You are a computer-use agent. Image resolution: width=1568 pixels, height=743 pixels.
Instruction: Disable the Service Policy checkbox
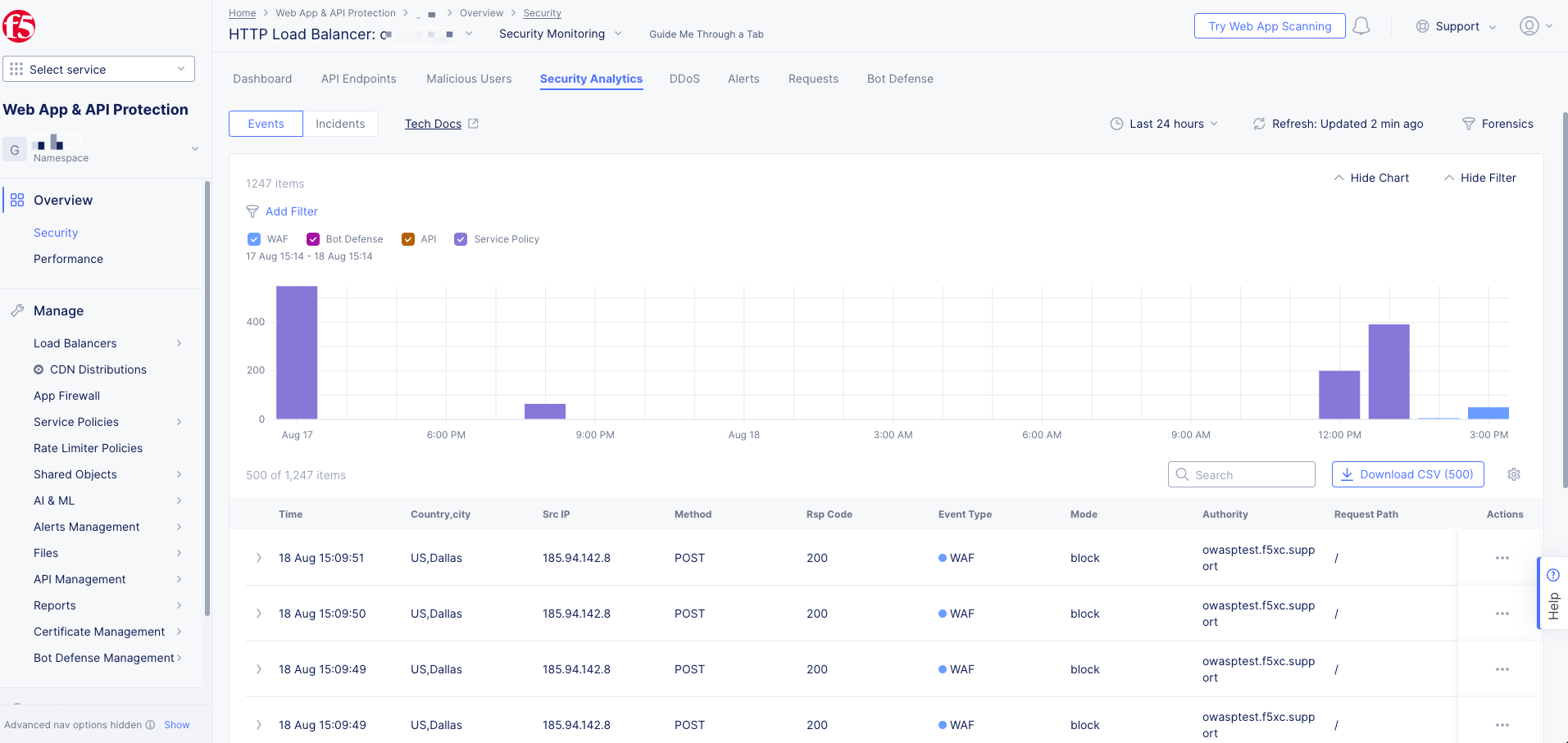(461, 239)
